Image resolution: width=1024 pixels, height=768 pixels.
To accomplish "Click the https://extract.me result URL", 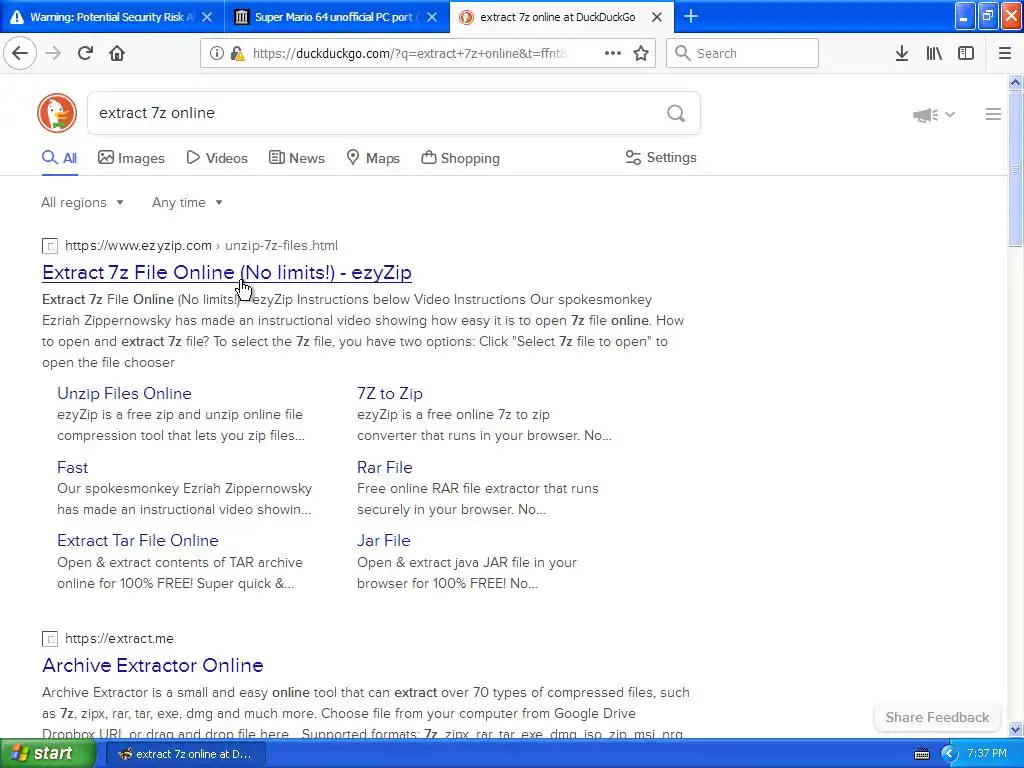I will point(120,638).
